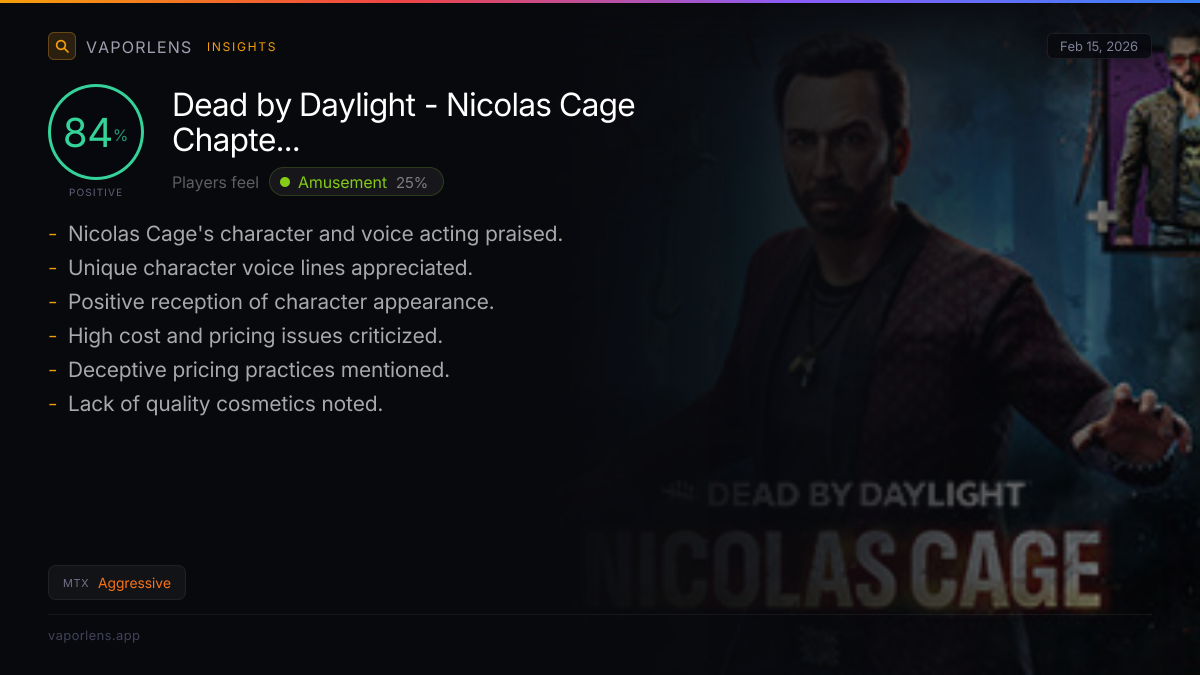
Task: Click the Amusement 25% emotion pill
Action: (x=356, y=182)
